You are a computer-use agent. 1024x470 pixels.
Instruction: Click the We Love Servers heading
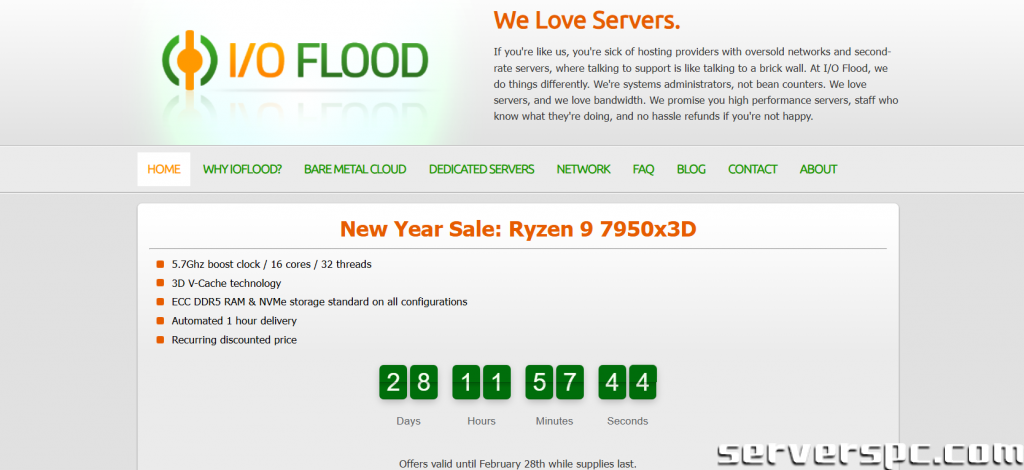tap(586, 20)
